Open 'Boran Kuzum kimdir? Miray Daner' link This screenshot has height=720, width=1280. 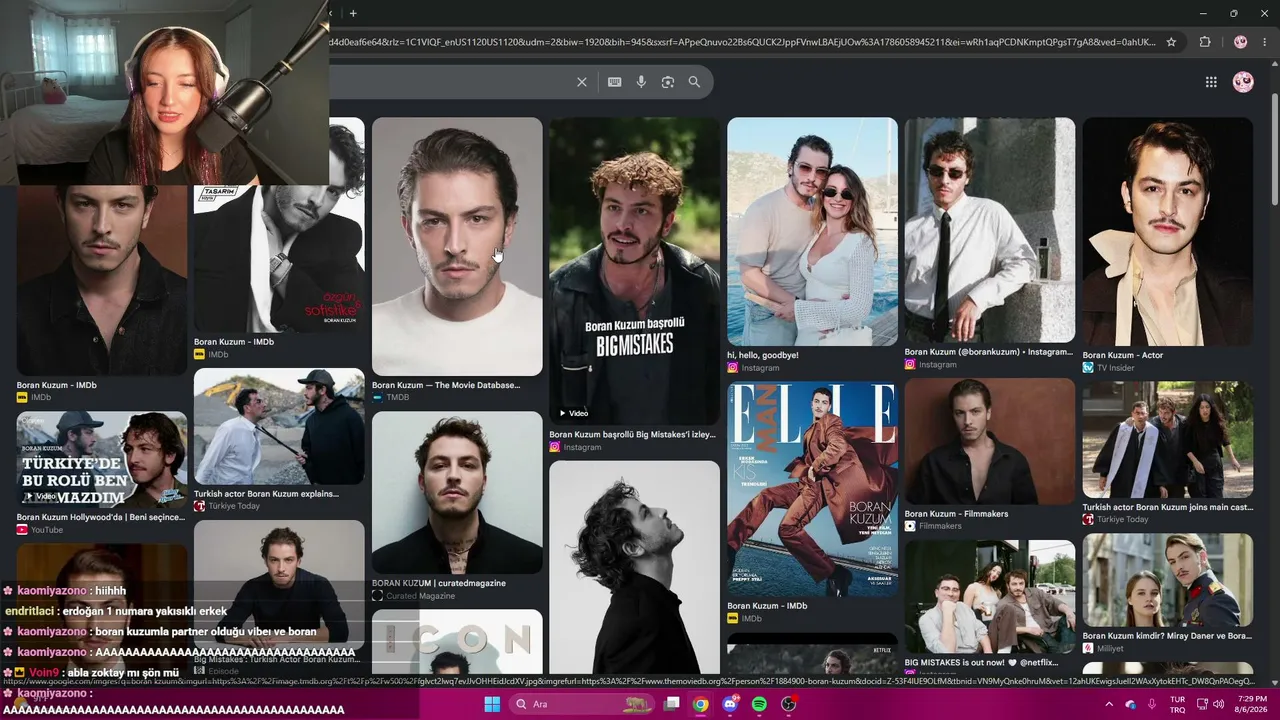[x=1166, y=636]
